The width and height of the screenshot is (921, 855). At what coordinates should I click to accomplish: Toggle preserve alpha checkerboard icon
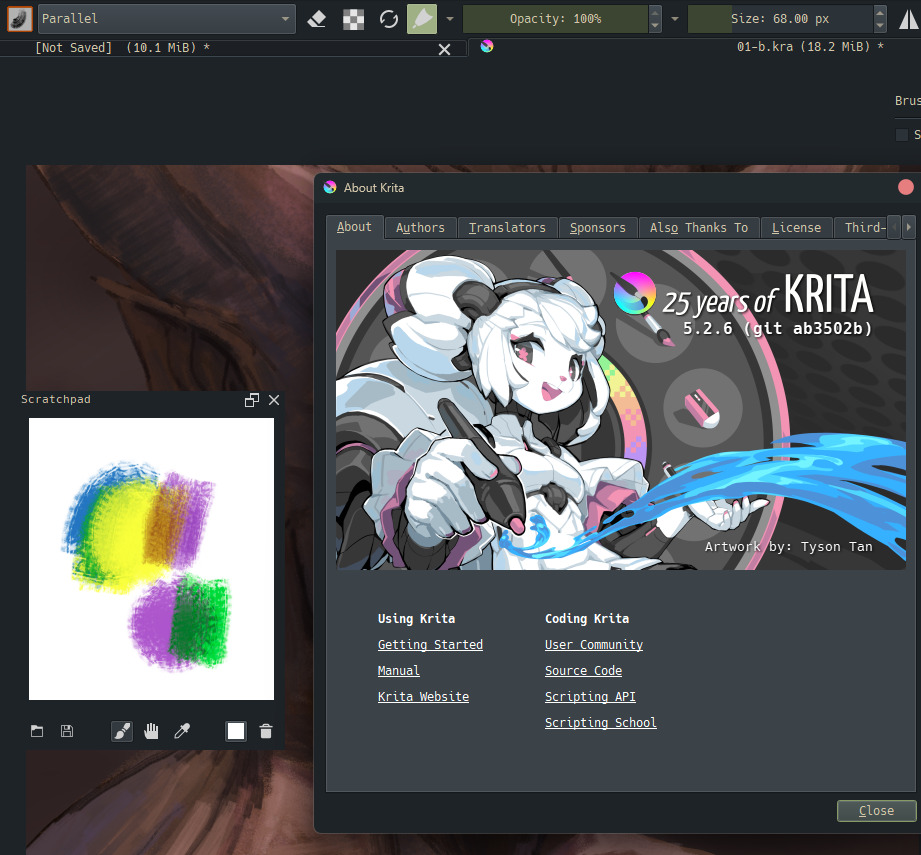353,18
